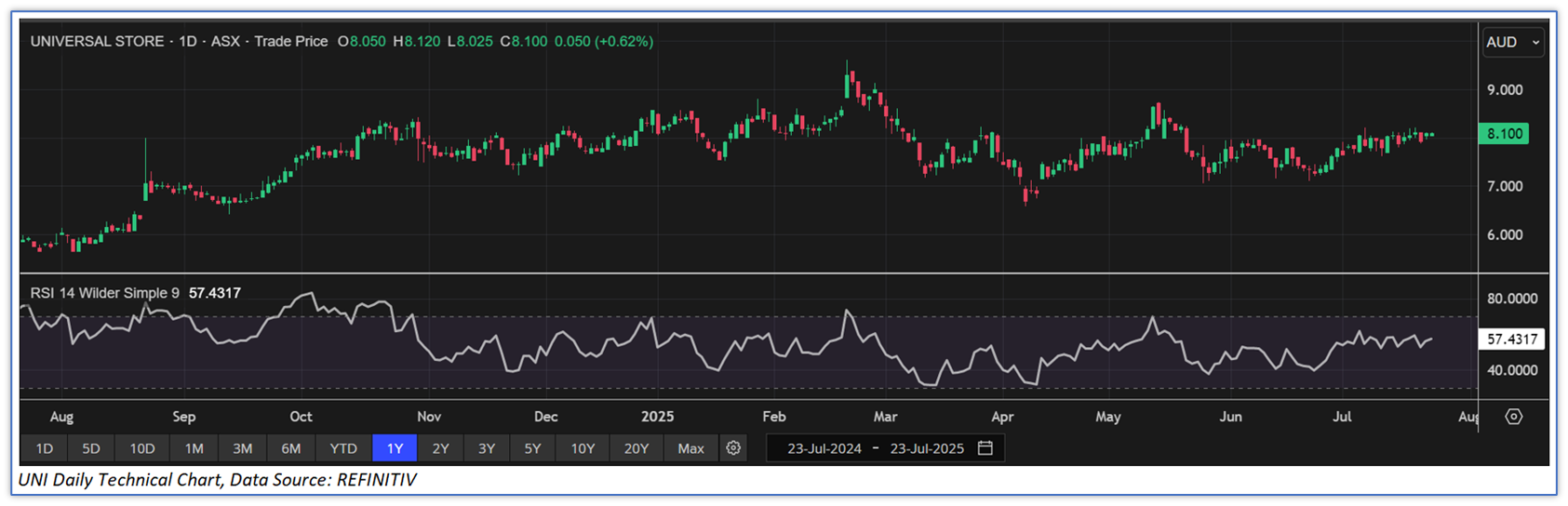1568x506 pixels.
Task: Edit the start date 23-Jul-2024
Action: click(824, 448)
